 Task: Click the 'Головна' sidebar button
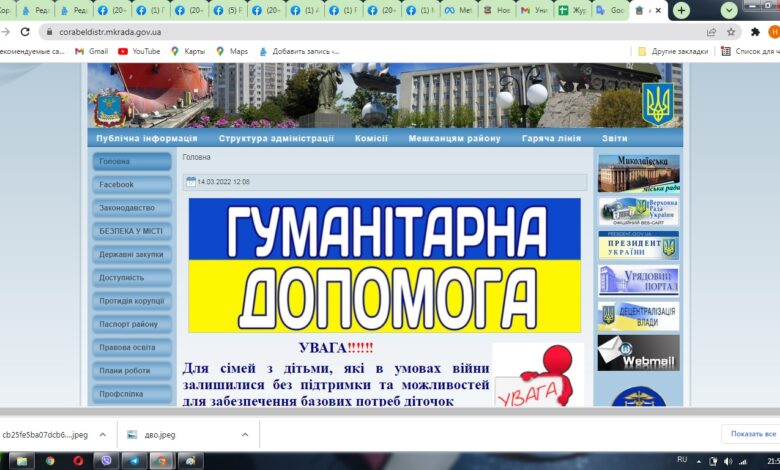tap(132, 161)
